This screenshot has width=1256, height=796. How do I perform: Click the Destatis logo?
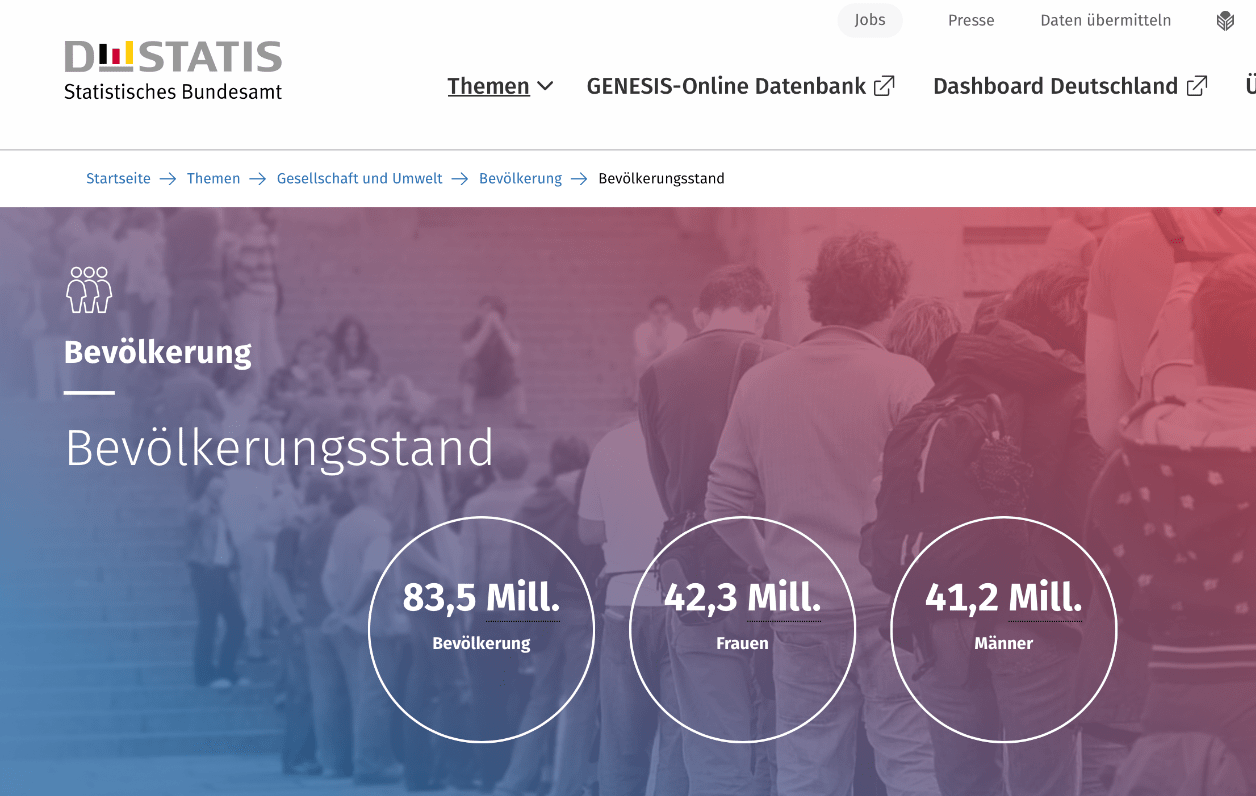pos(173,70)
